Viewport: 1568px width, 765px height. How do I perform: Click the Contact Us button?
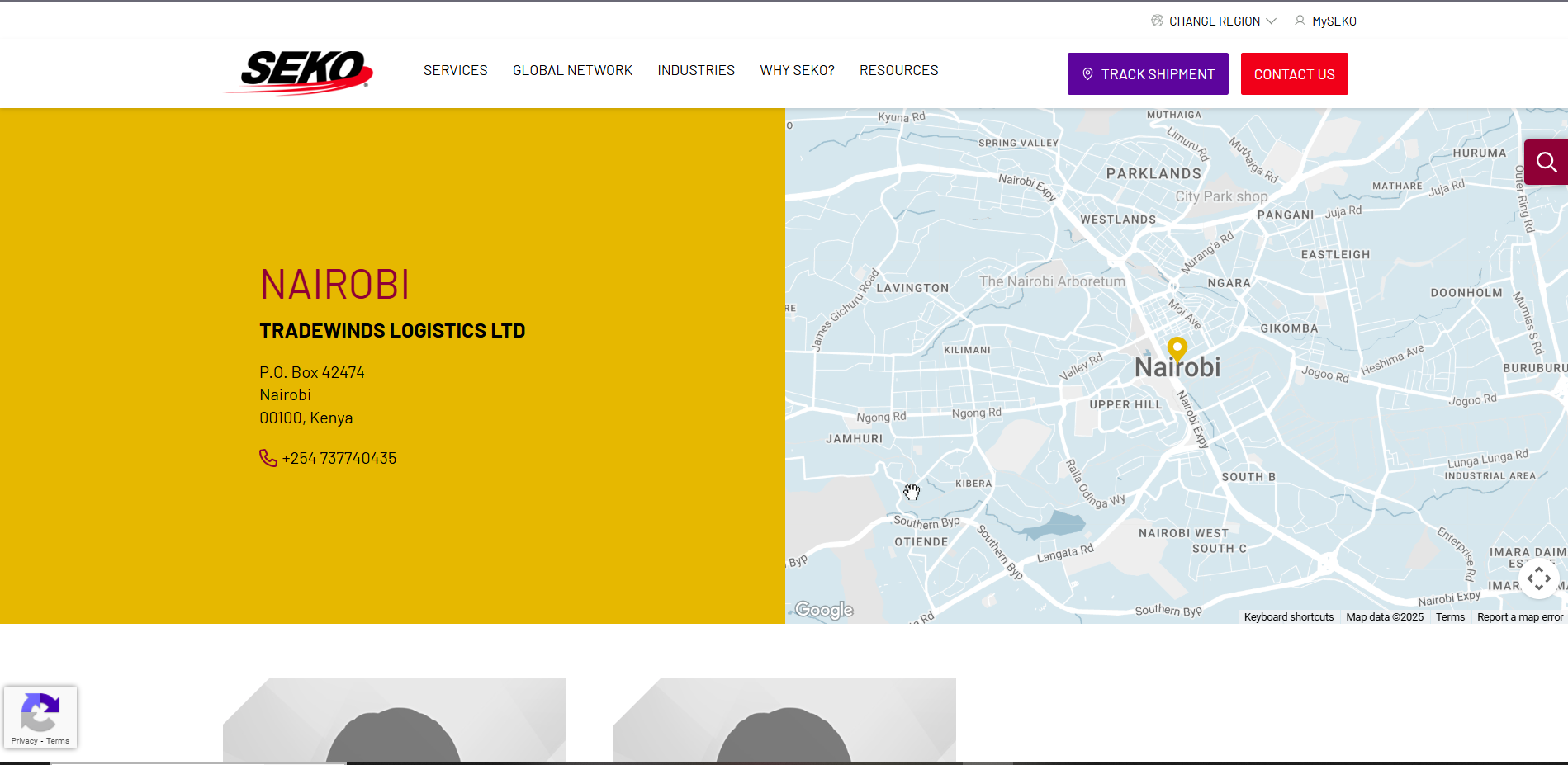pos(1294,74)
